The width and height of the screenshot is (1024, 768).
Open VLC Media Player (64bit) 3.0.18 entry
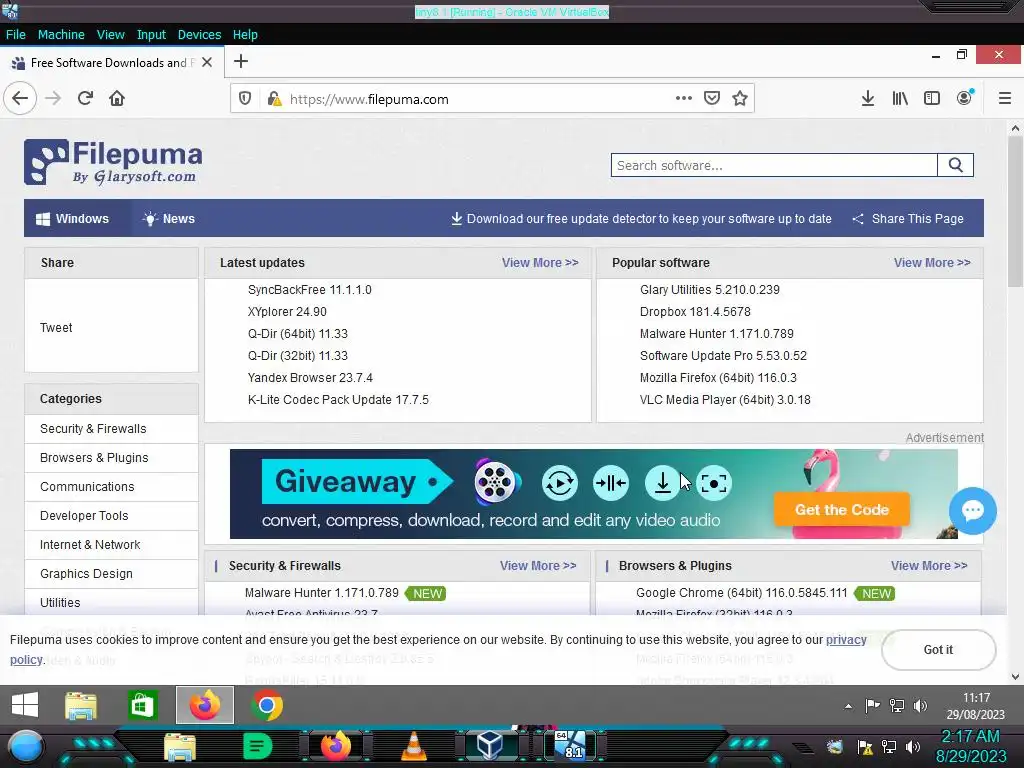click(x=725, y=400)
